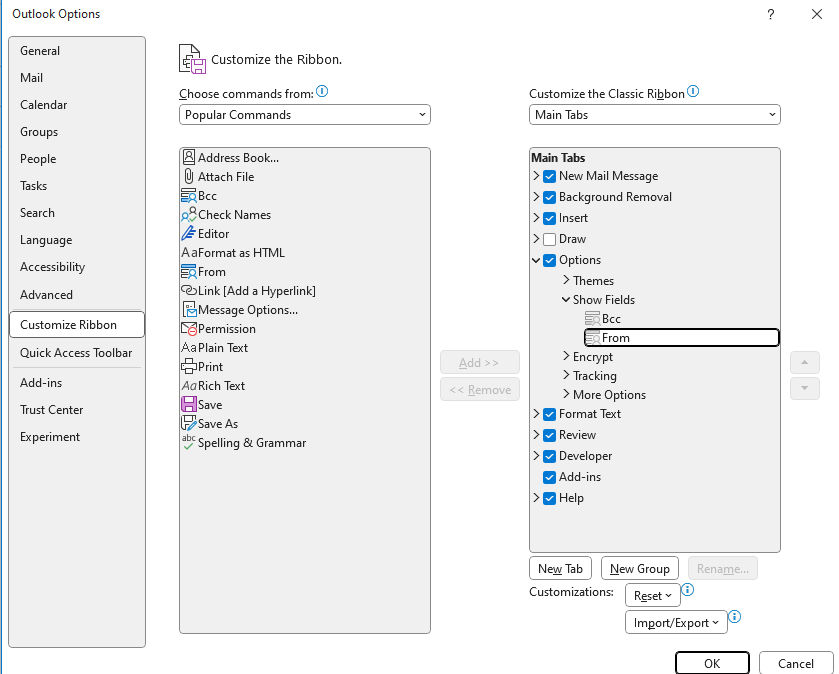Click the Bcc icon under Show Fields
This screenshot has height=674, width=839.
click(x=592, y=319)
